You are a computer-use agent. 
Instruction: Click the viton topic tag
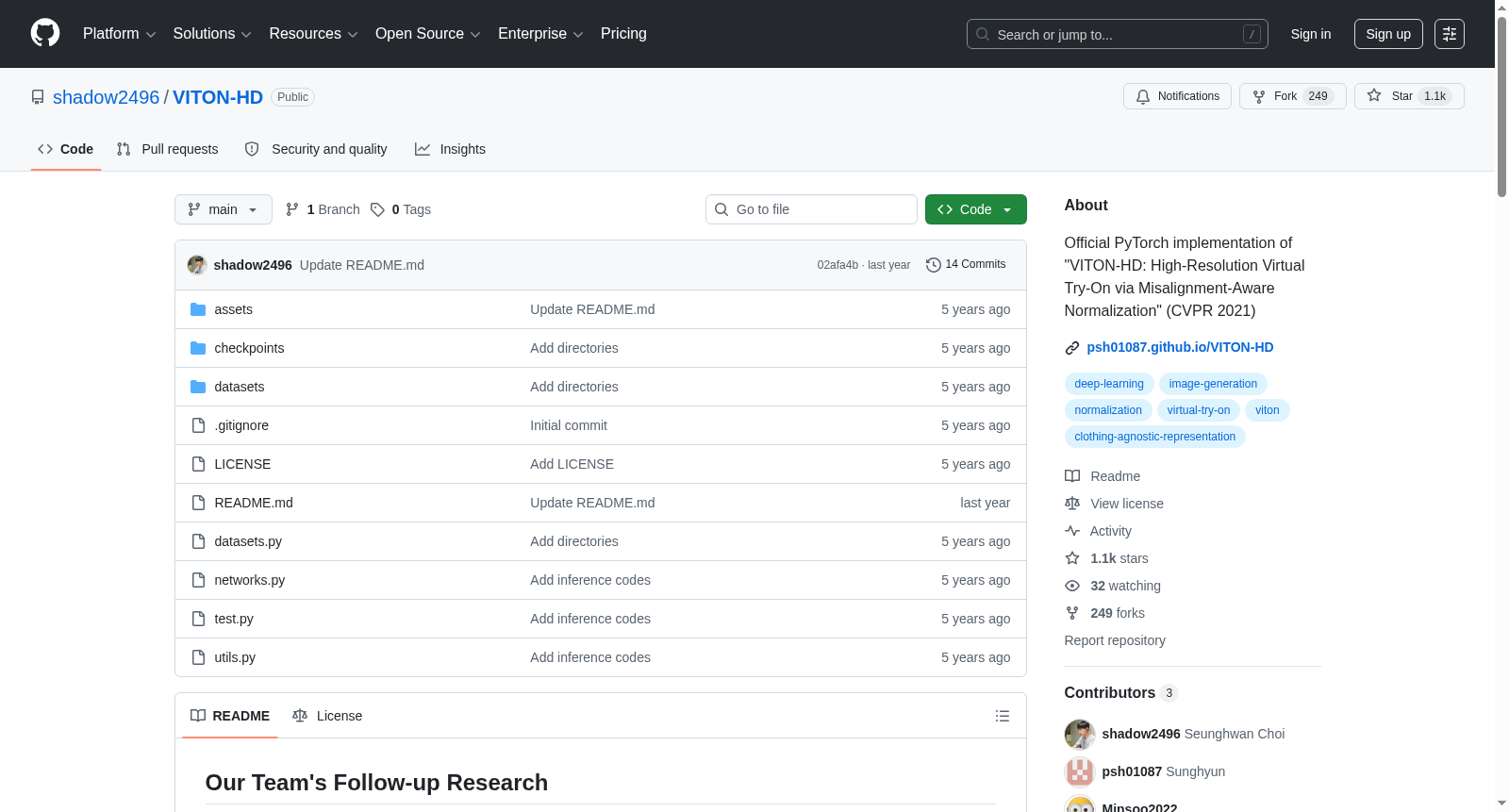click(1268, 410)
